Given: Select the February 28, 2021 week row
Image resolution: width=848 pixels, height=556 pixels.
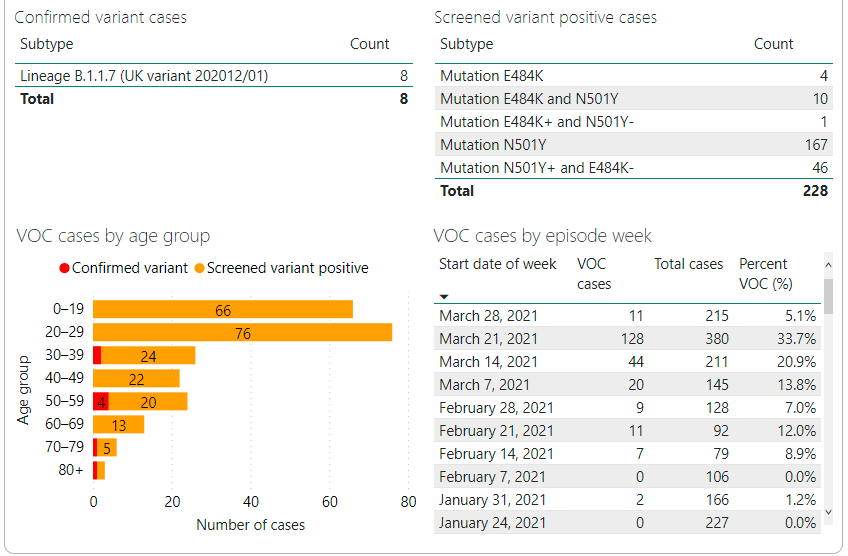Looking at the screenshot, I should pyautogui.click(x=627, y=407).
